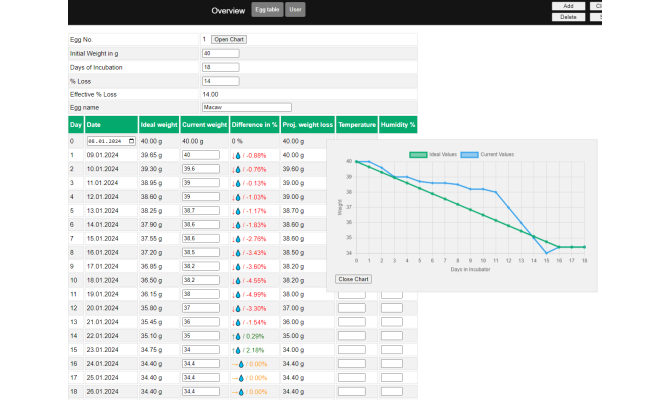Click the Close Chart button
Image resolution: width=670 pixels, height=400 pixels.
click(x=353, y=279)
